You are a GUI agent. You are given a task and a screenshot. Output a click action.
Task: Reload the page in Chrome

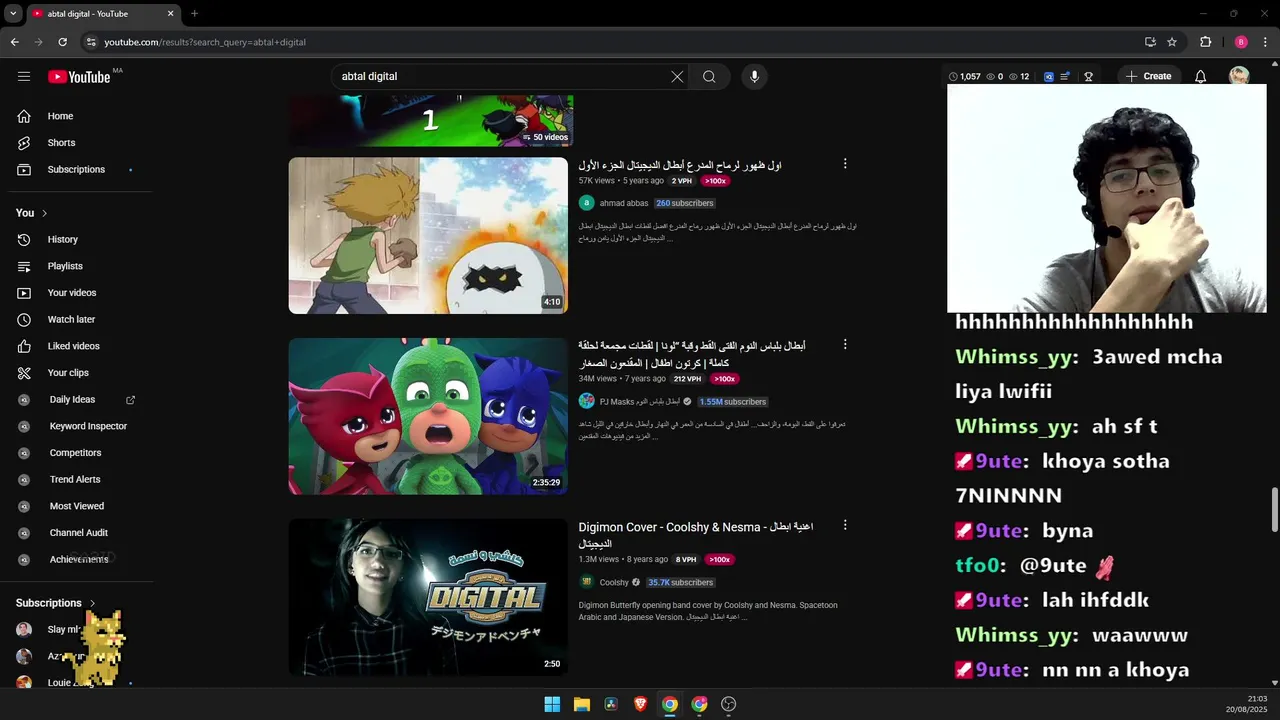coord(62,42)
